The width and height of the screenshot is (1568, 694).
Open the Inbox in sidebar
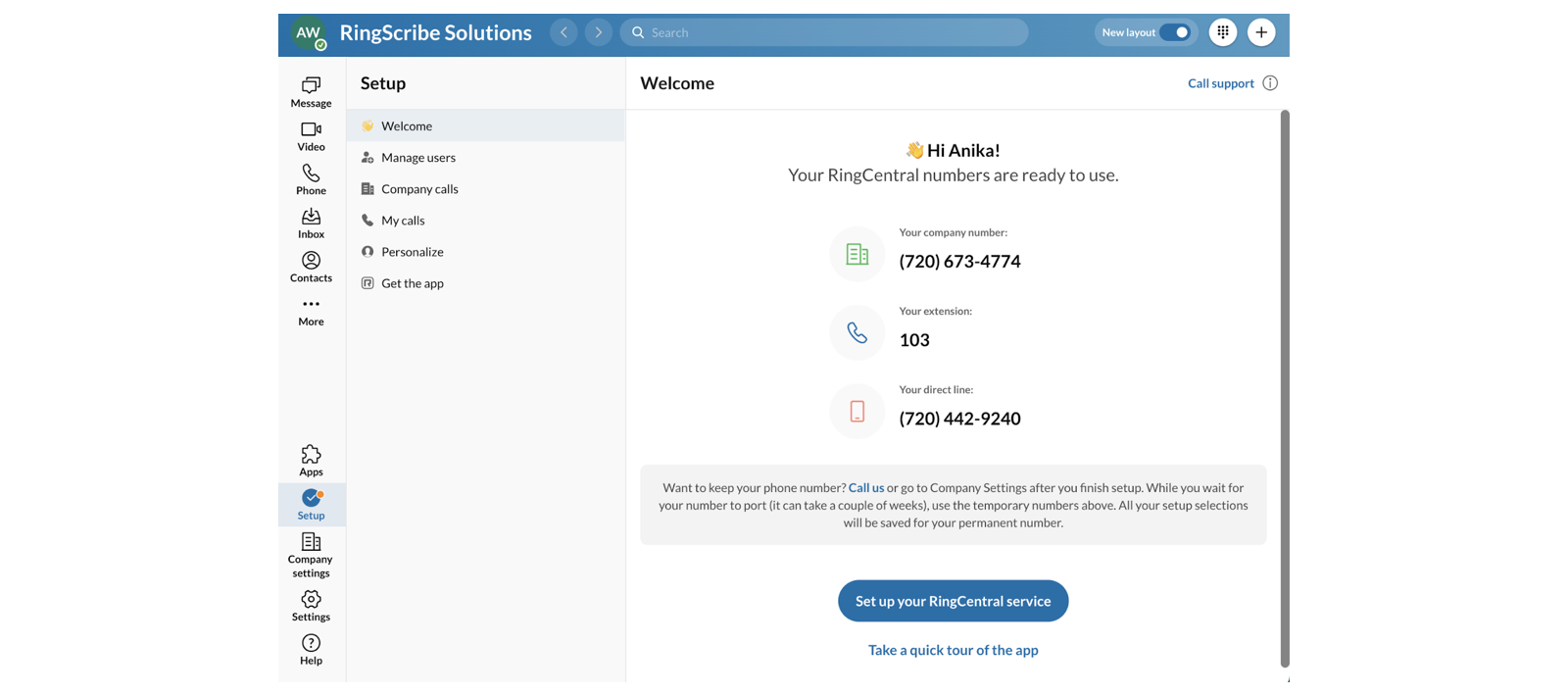(x=311, y=223)
